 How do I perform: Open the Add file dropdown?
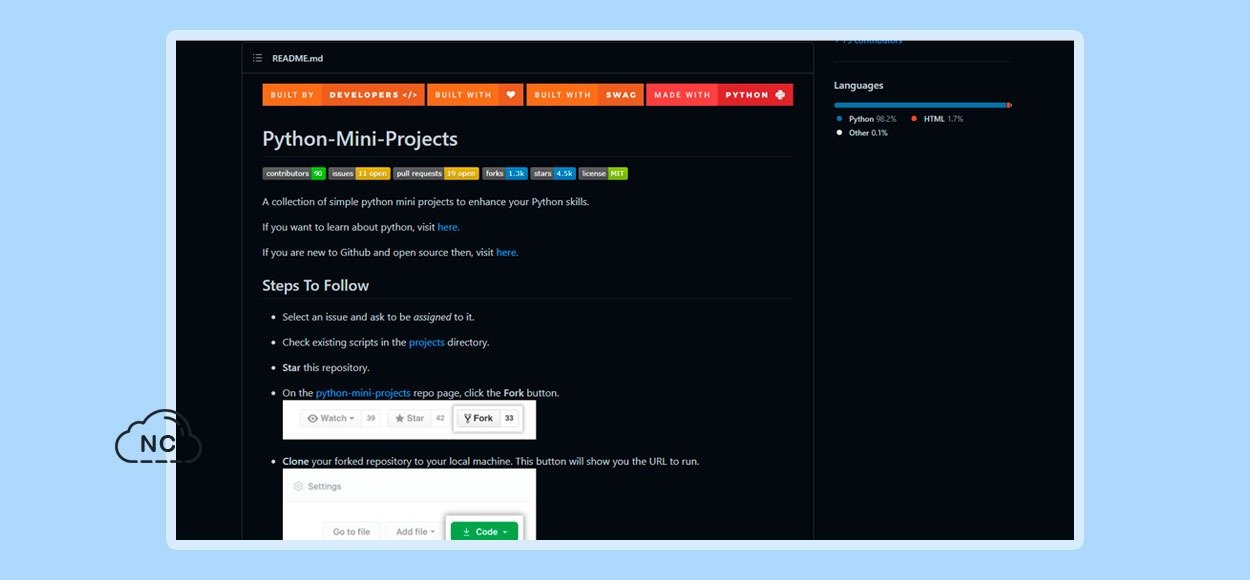pos(415,532)
